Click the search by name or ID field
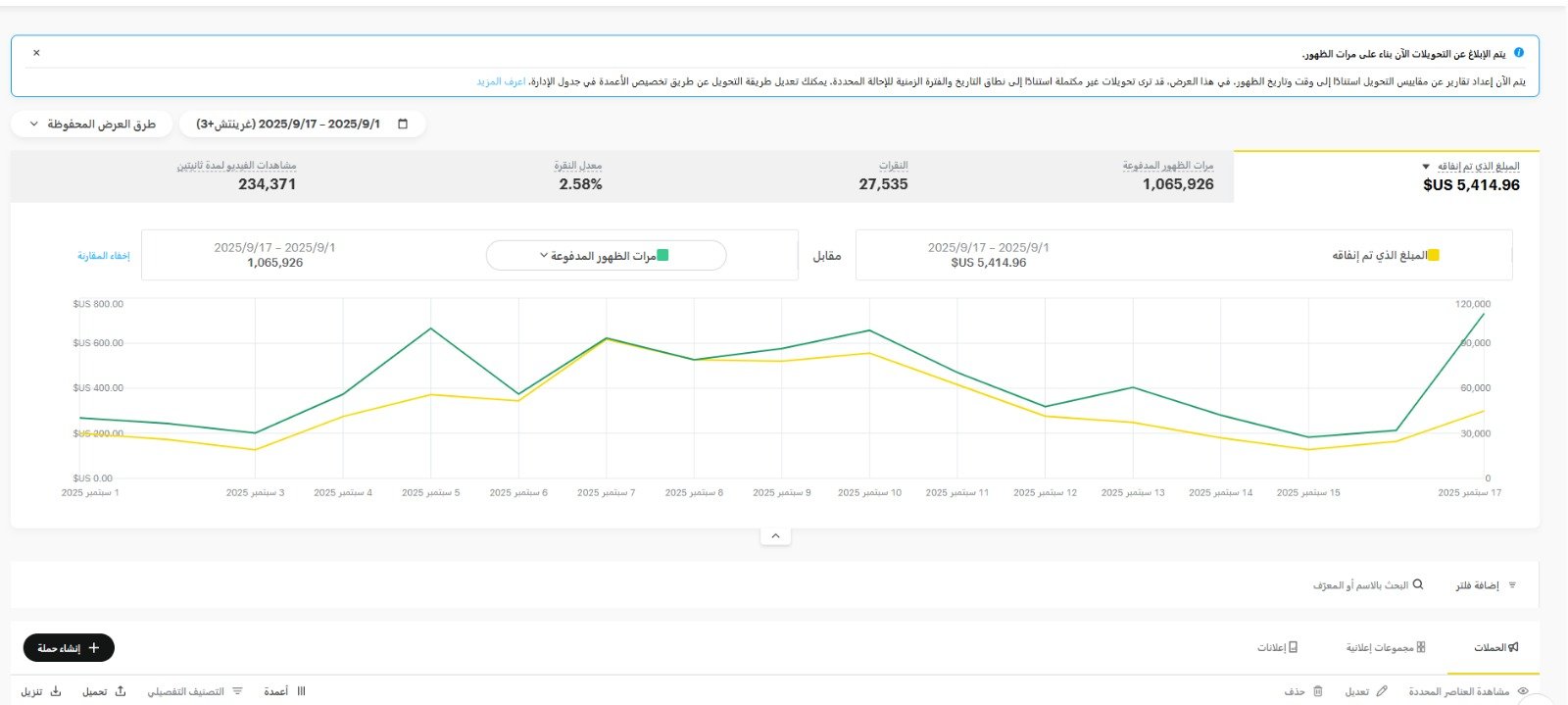Viewport: 1568px width, 705px height. (1362, 585)
